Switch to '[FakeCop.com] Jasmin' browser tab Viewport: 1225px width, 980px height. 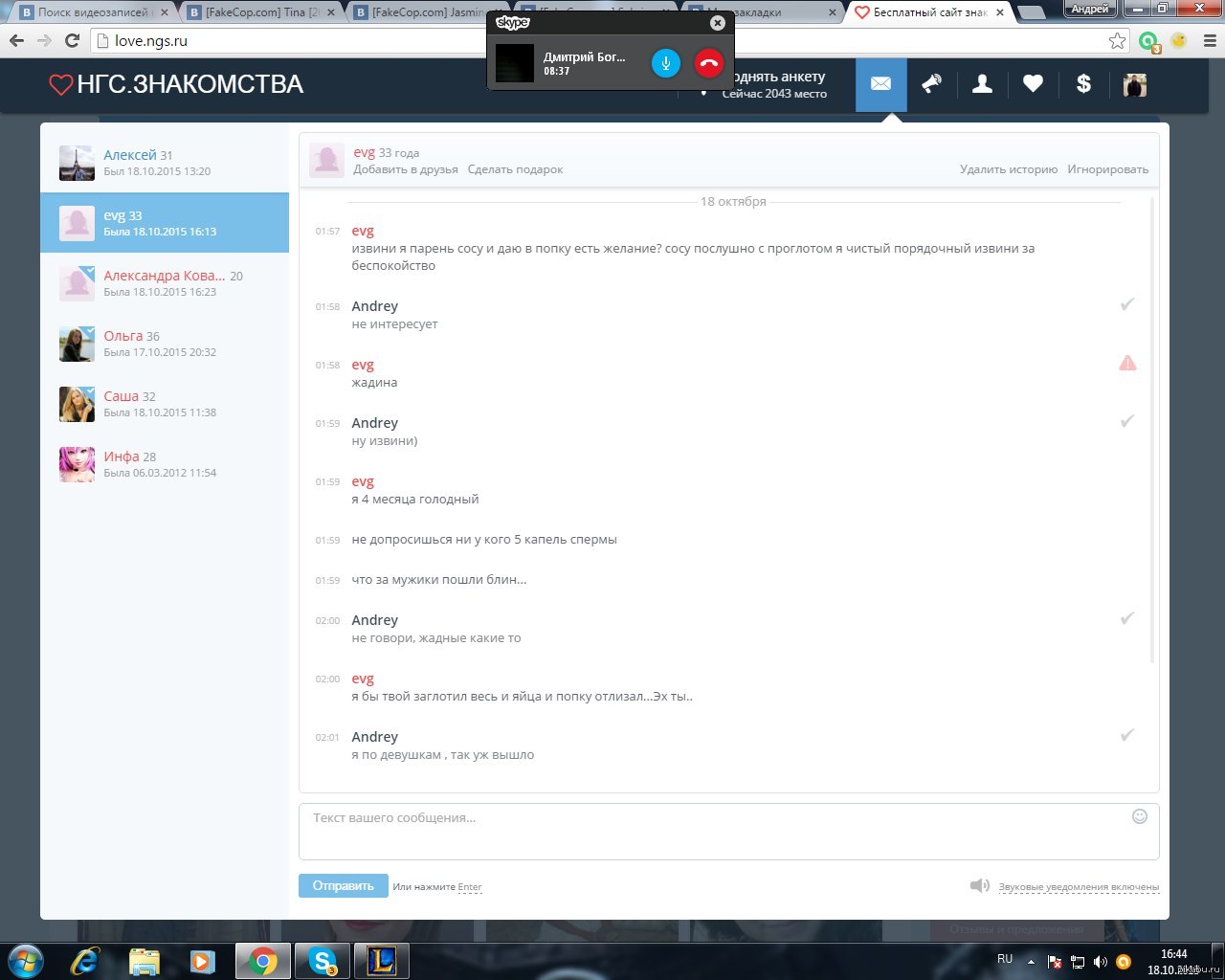click(426, 12)
